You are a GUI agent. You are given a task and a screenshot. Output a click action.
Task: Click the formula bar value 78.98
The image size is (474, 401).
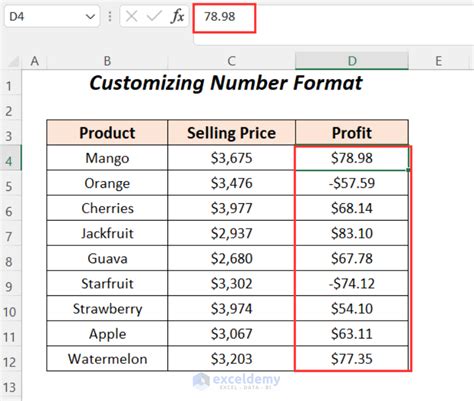[220, 16]
